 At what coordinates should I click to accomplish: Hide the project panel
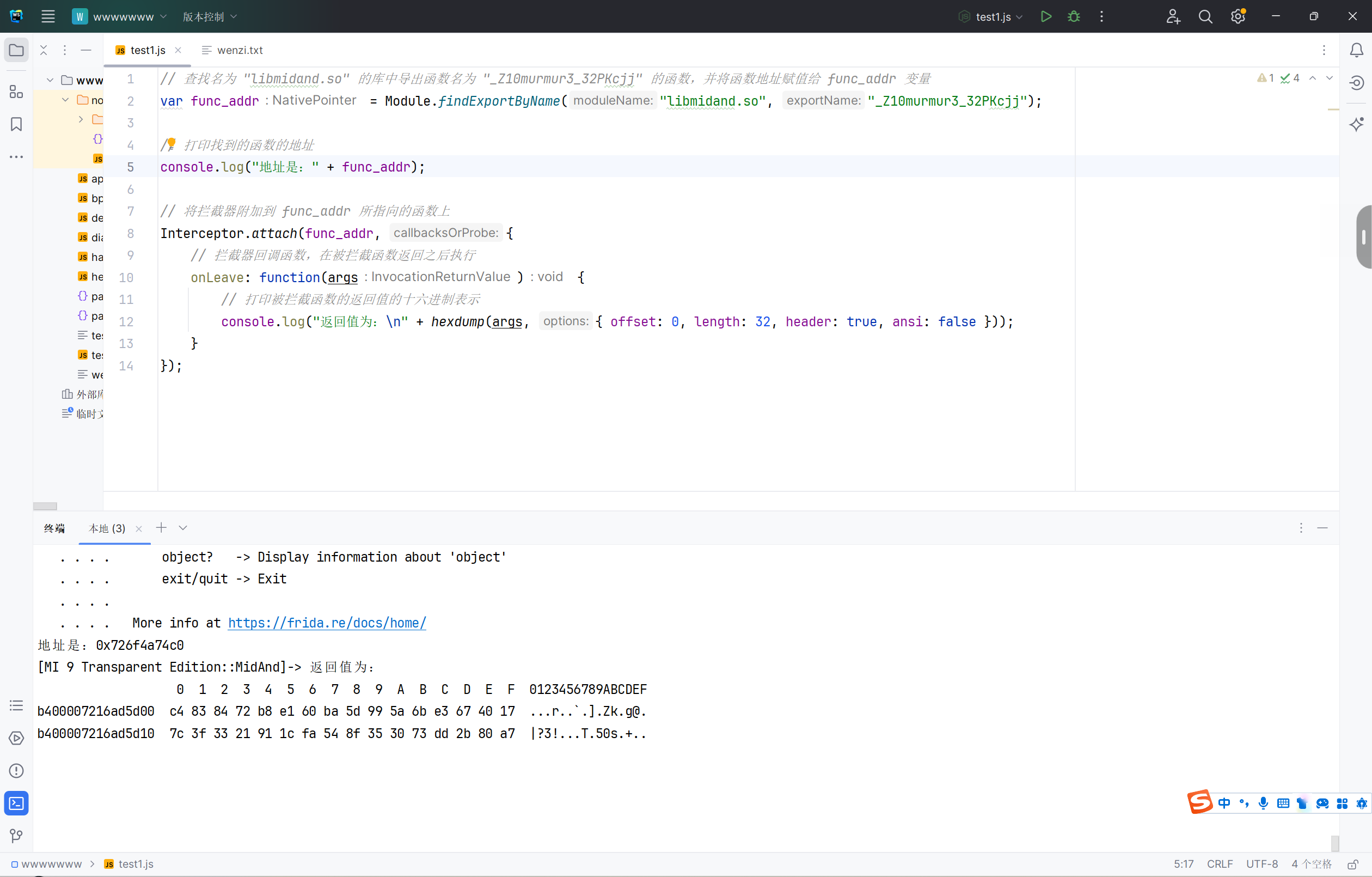coord(86,50)
